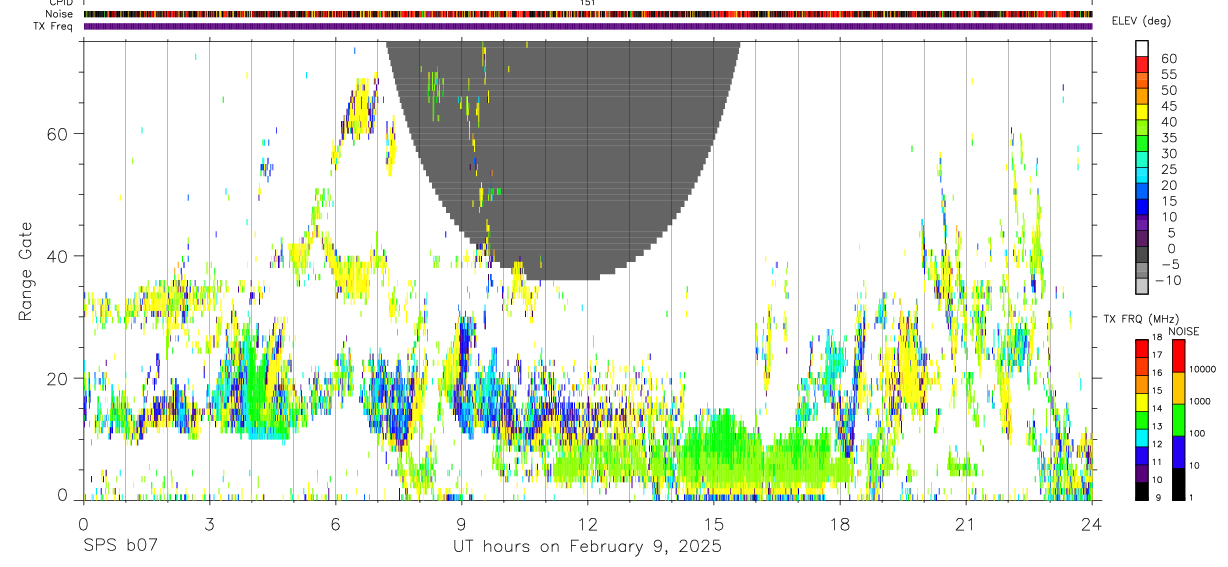This screenshot has width=1228, height=567.
Task: Click the ELEV colorbar label '35'
Action: tap(1168, 138)
